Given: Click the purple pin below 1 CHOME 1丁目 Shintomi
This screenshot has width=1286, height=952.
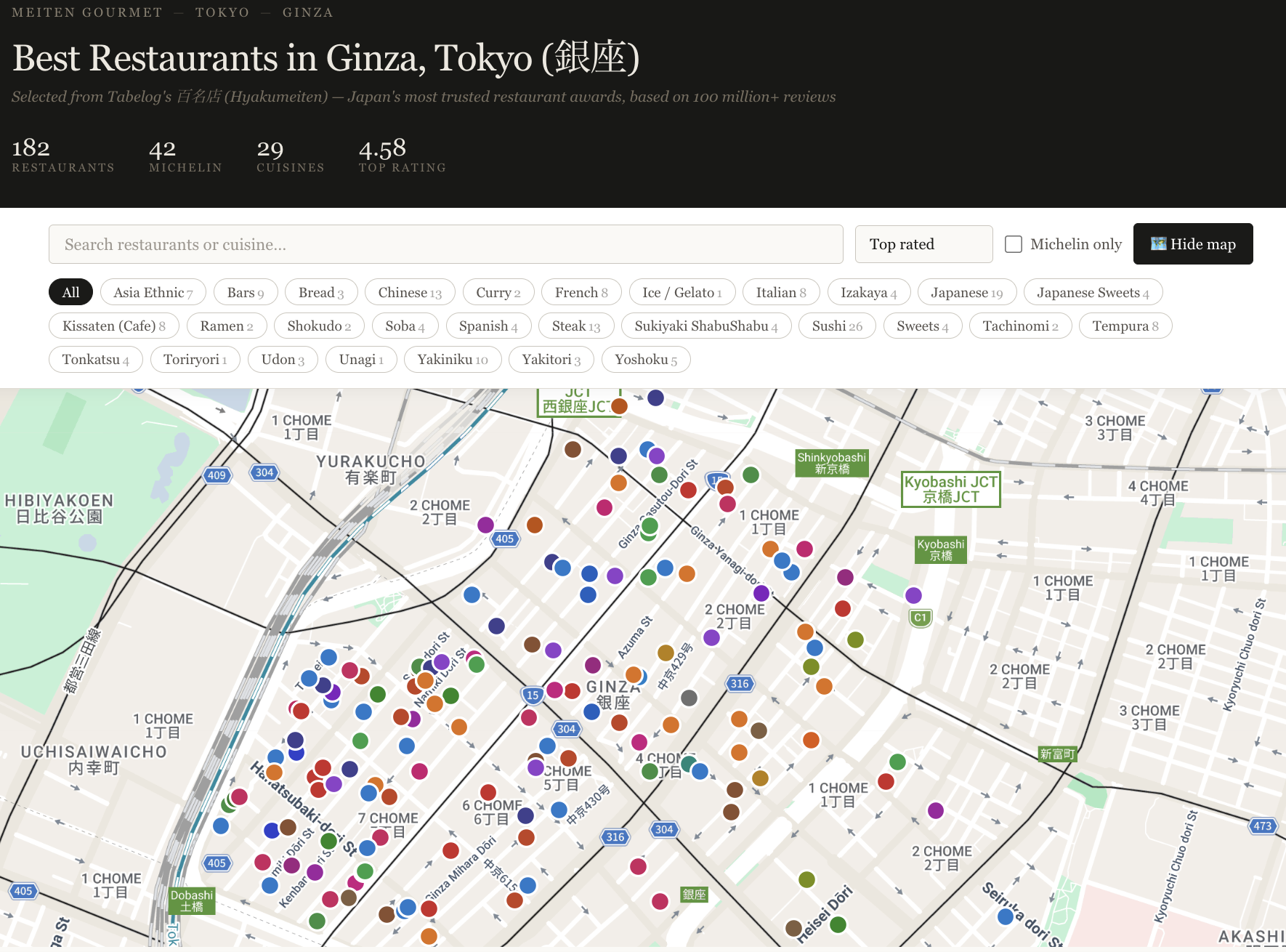Looking at the screenshot, I should [x=936, y=810].
